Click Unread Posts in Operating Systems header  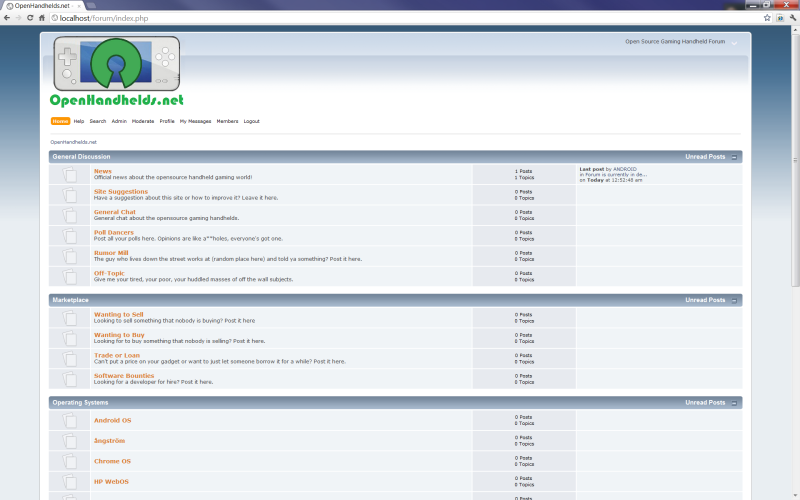tap(705, 403)
